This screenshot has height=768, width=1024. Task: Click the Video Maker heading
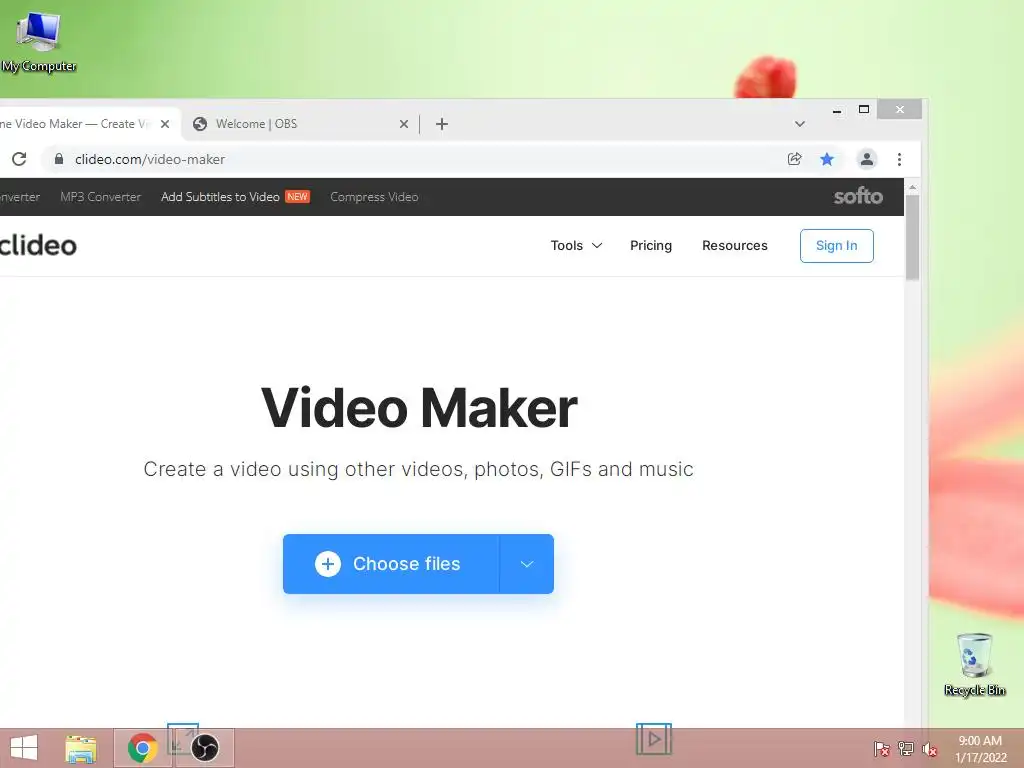[x=419, y=408]
